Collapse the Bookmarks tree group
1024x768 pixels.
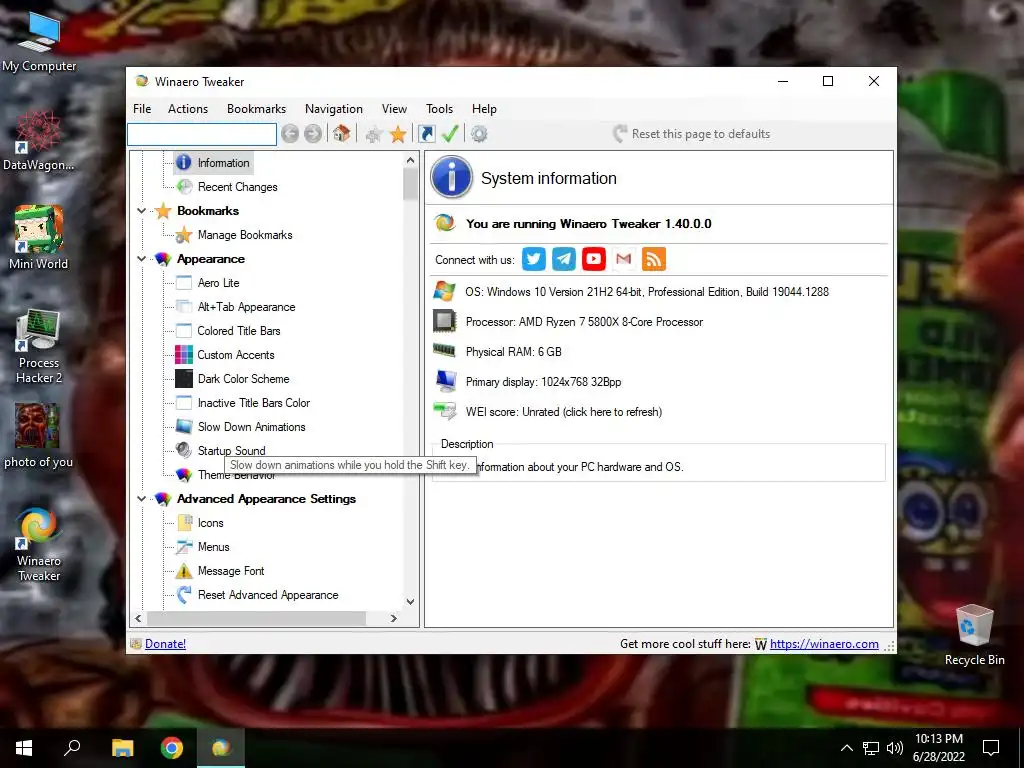point(141,211)
